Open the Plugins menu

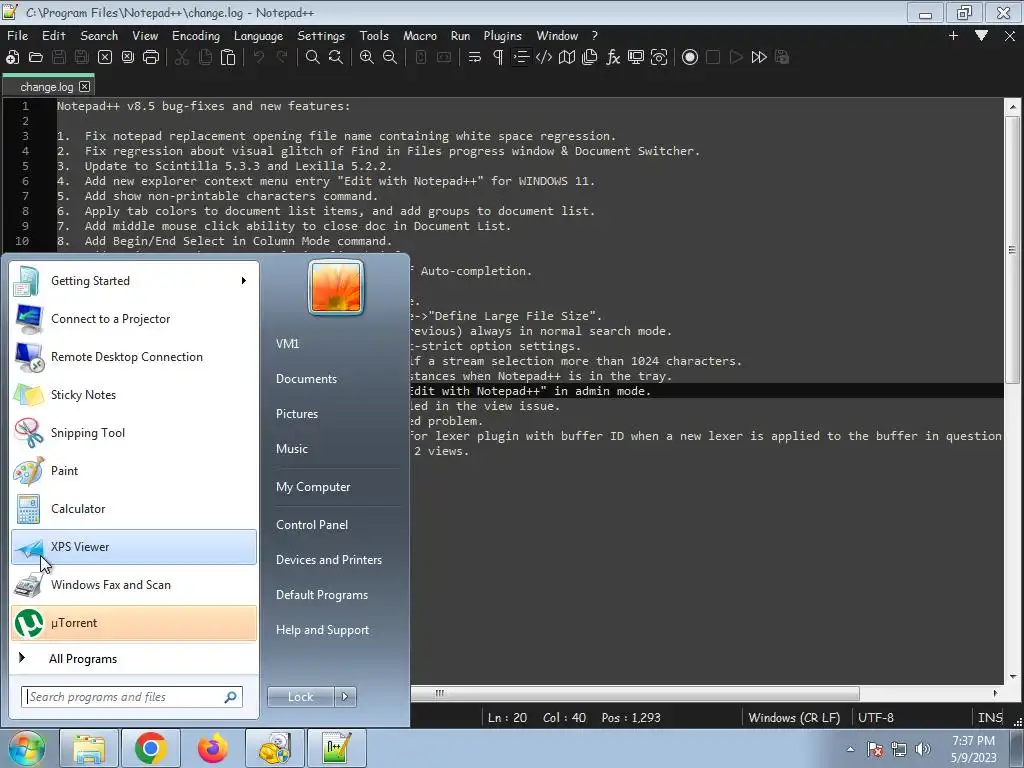click(x=502, y=36)
